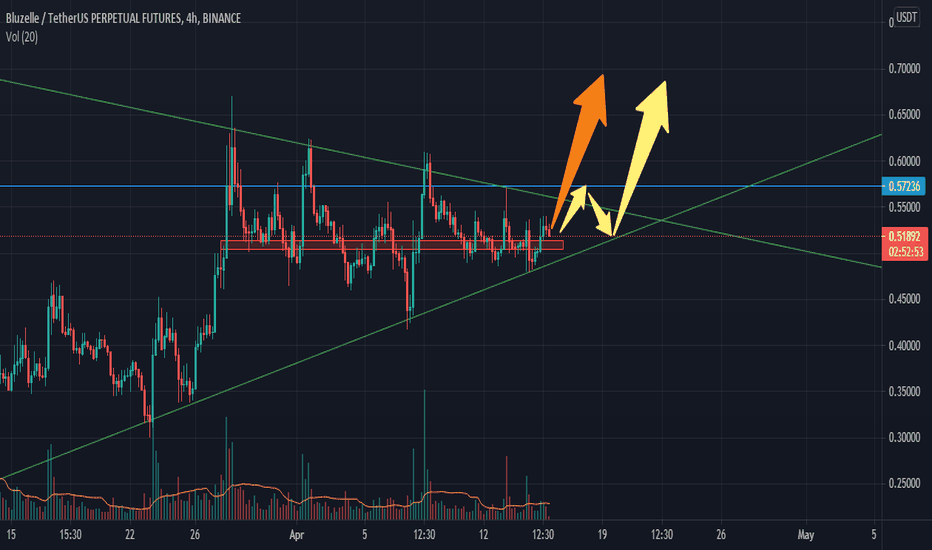This screenshot has width=932, height=550.
Task: Click the 0.25000 price axis value
Action: (x=904, y=483)
